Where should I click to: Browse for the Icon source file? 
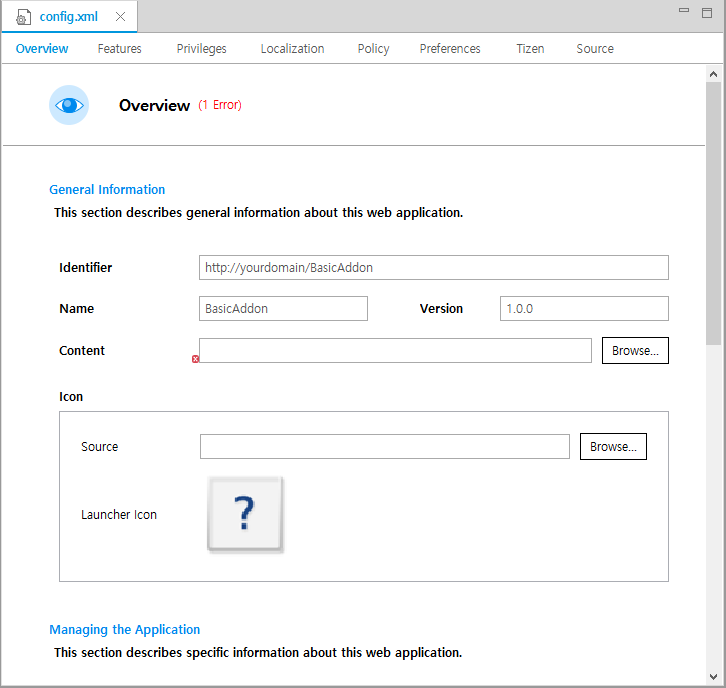(x=613, y=447)
